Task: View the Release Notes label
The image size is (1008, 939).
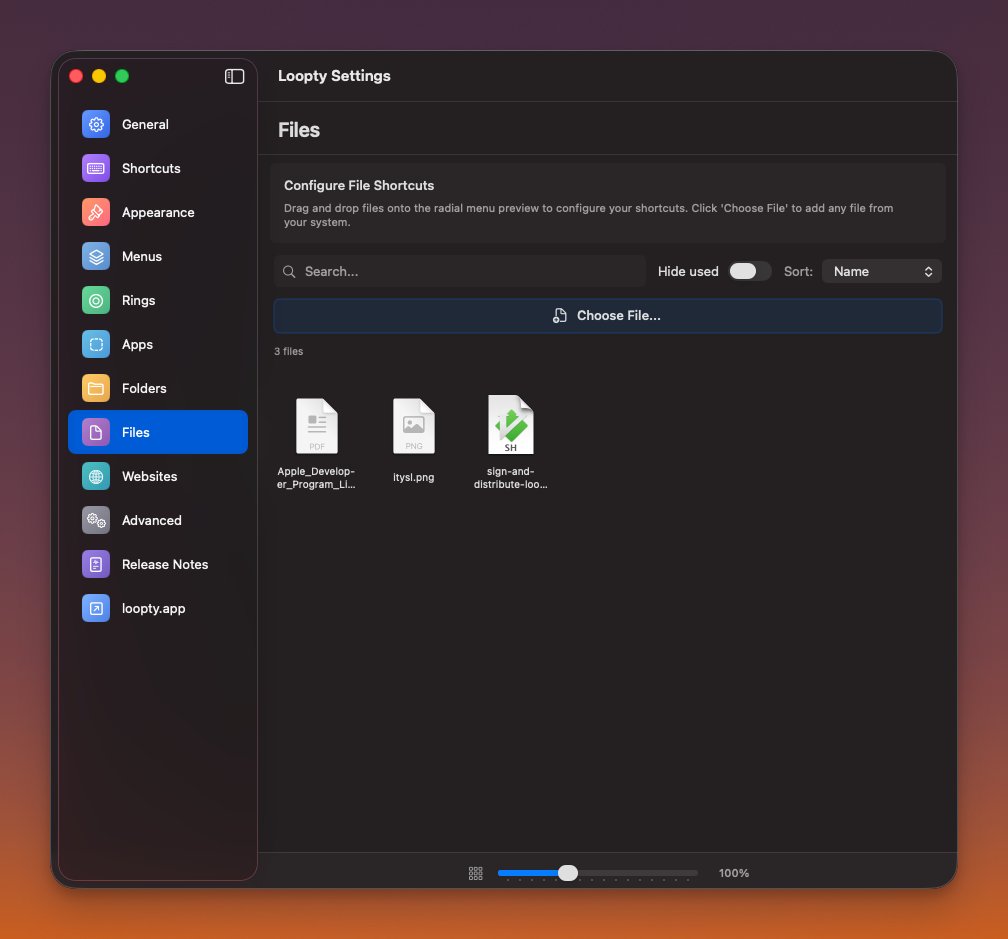Action: [165, 564]
